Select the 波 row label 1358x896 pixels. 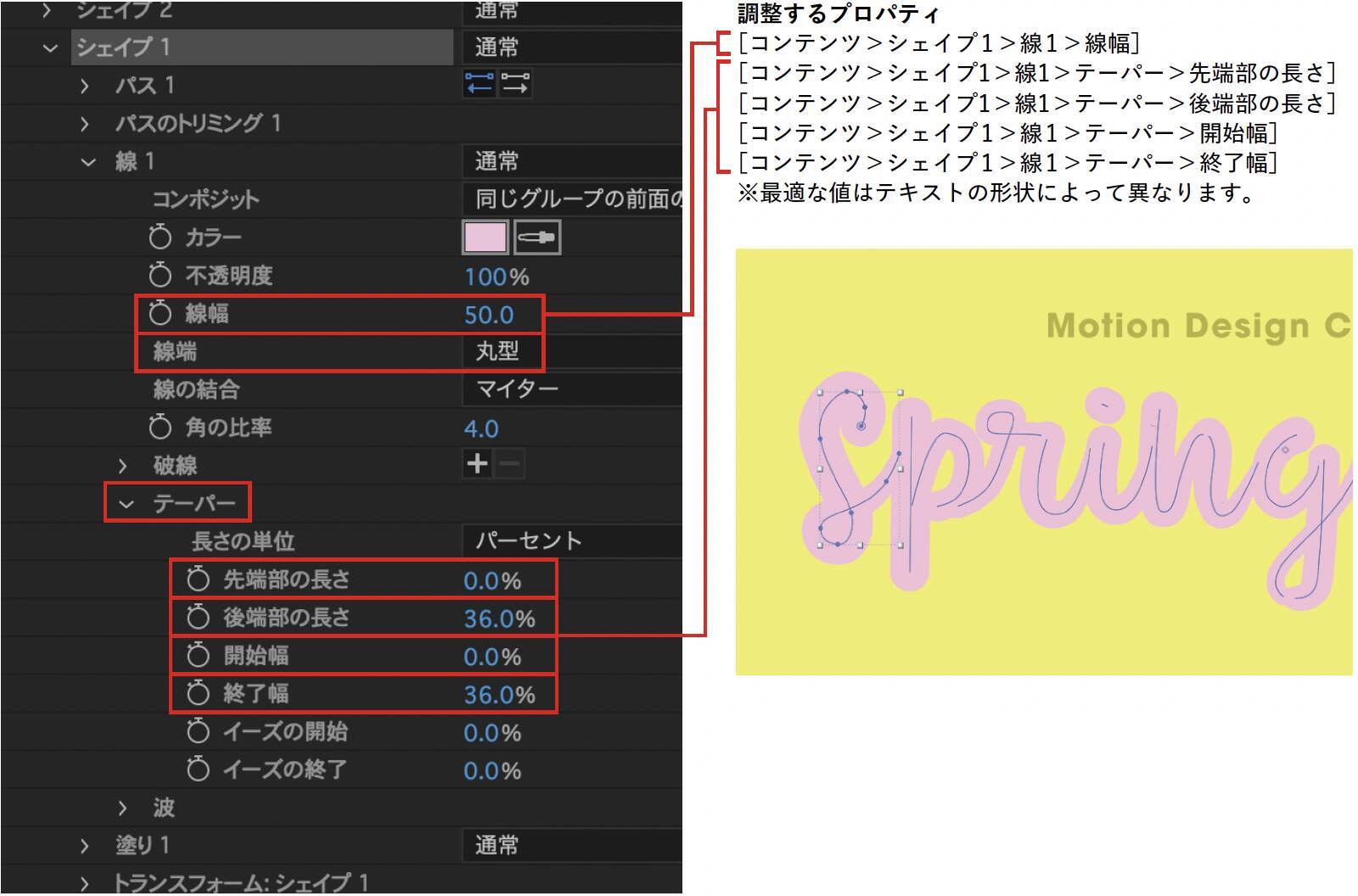click(x=164, y=807)
